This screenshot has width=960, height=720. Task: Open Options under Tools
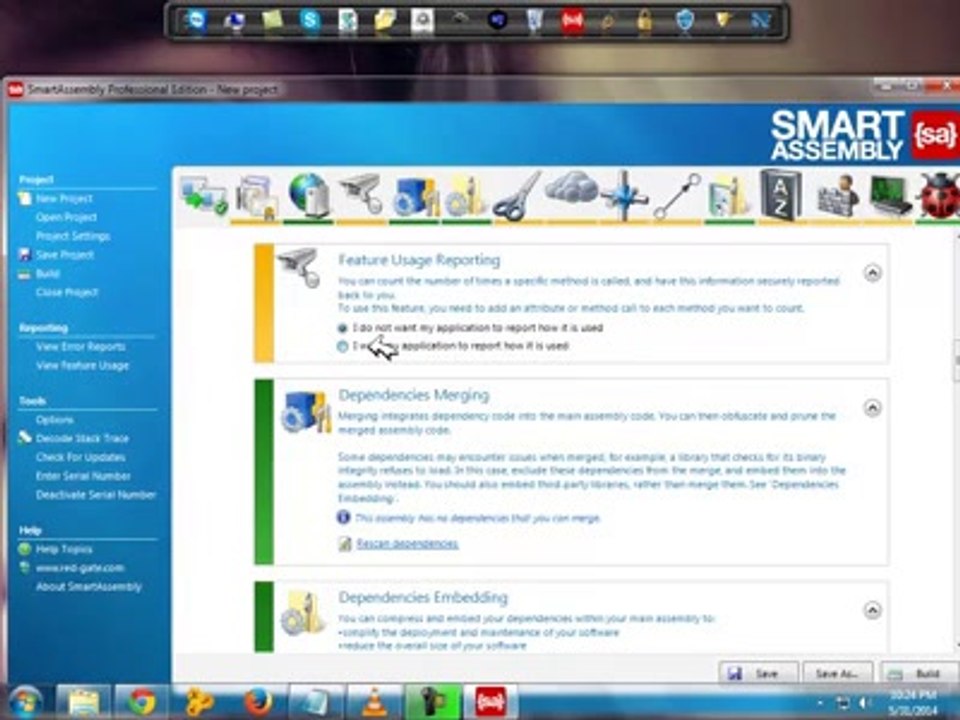tap(54, 420)
